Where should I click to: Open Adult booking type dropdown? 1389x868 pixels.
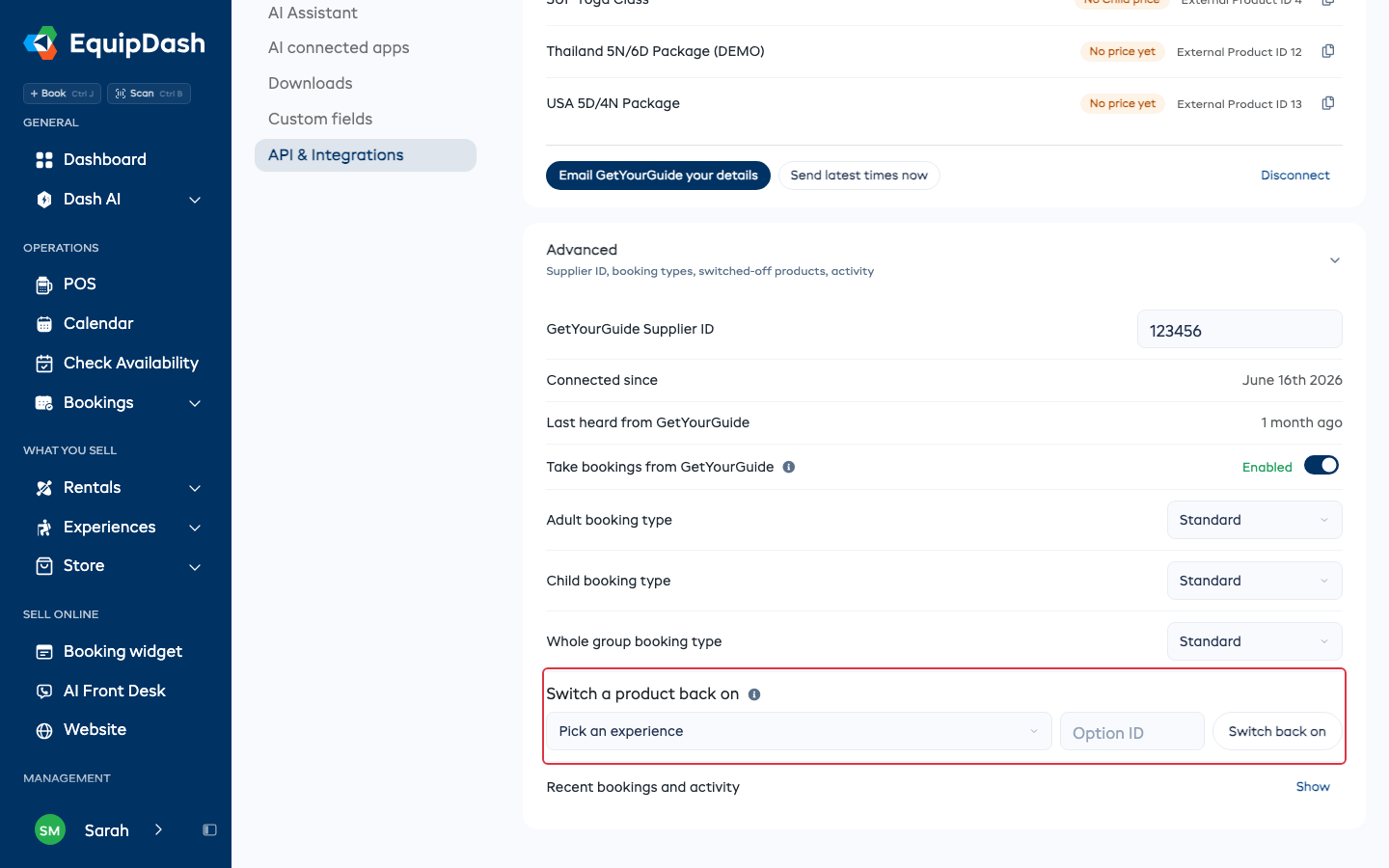pos(1254,520)
